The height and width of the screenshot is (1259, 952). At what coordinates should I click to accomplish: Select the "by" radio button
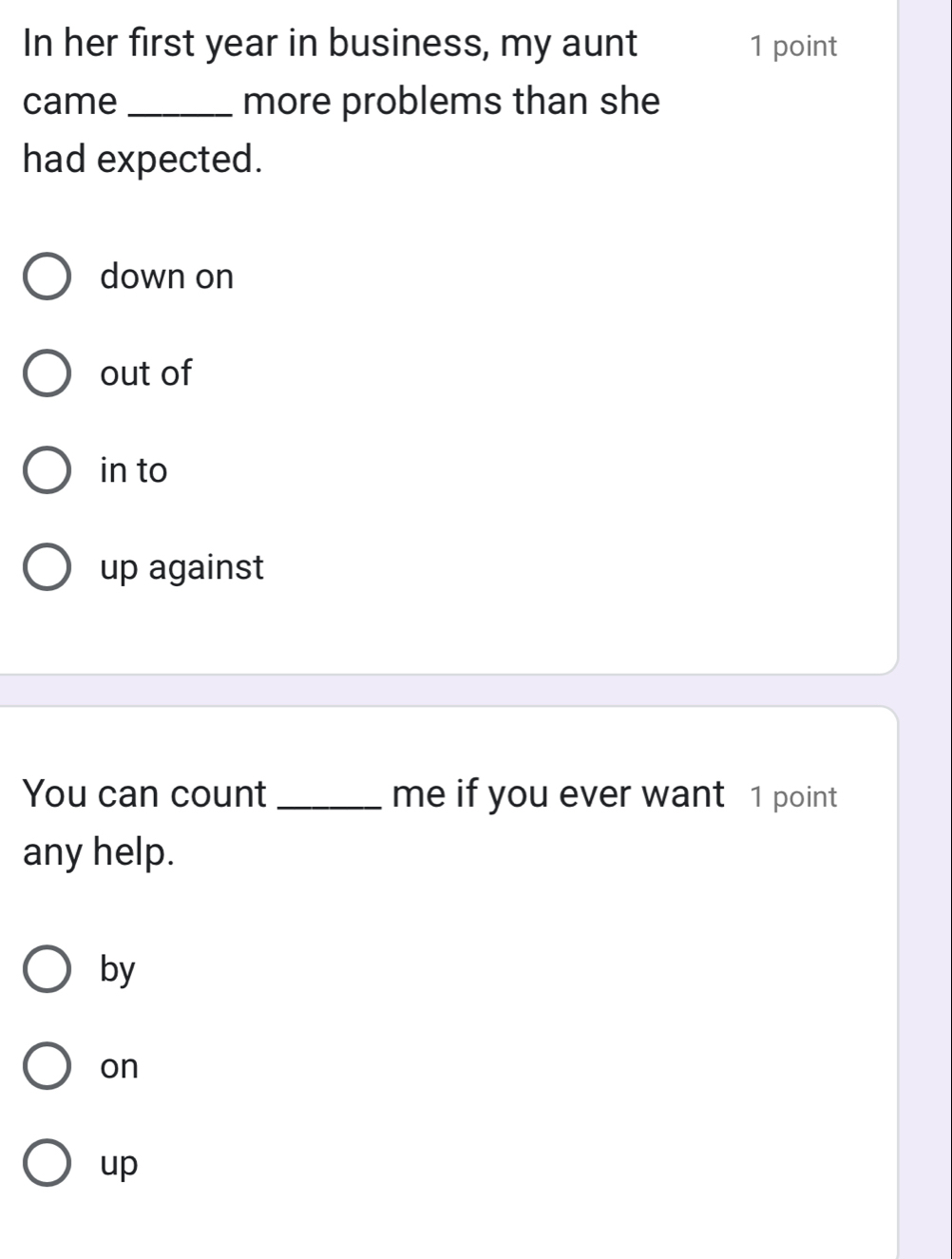pyautogui.click(x=47, y=970)
